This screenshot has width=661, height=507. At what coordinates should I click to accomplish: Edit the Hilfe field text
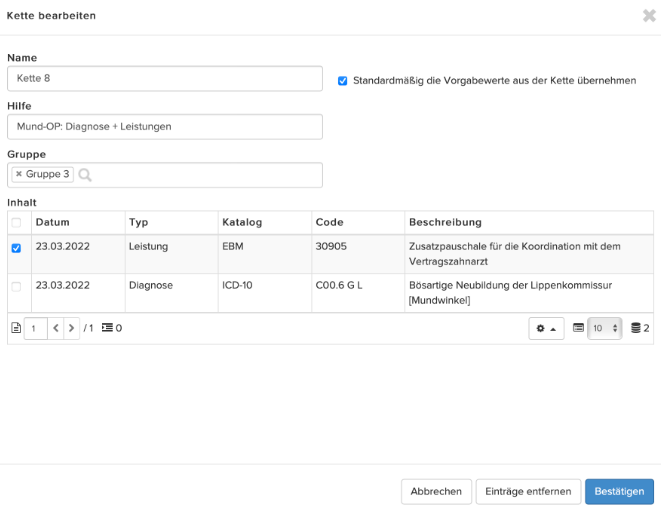tap(165, 126)
